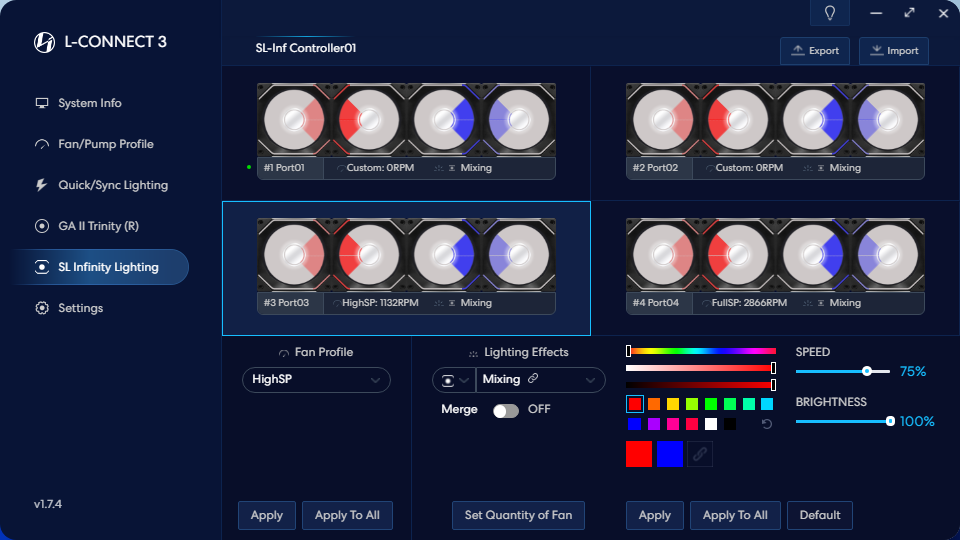Pick the black preset color swatch

coord(730,424)
